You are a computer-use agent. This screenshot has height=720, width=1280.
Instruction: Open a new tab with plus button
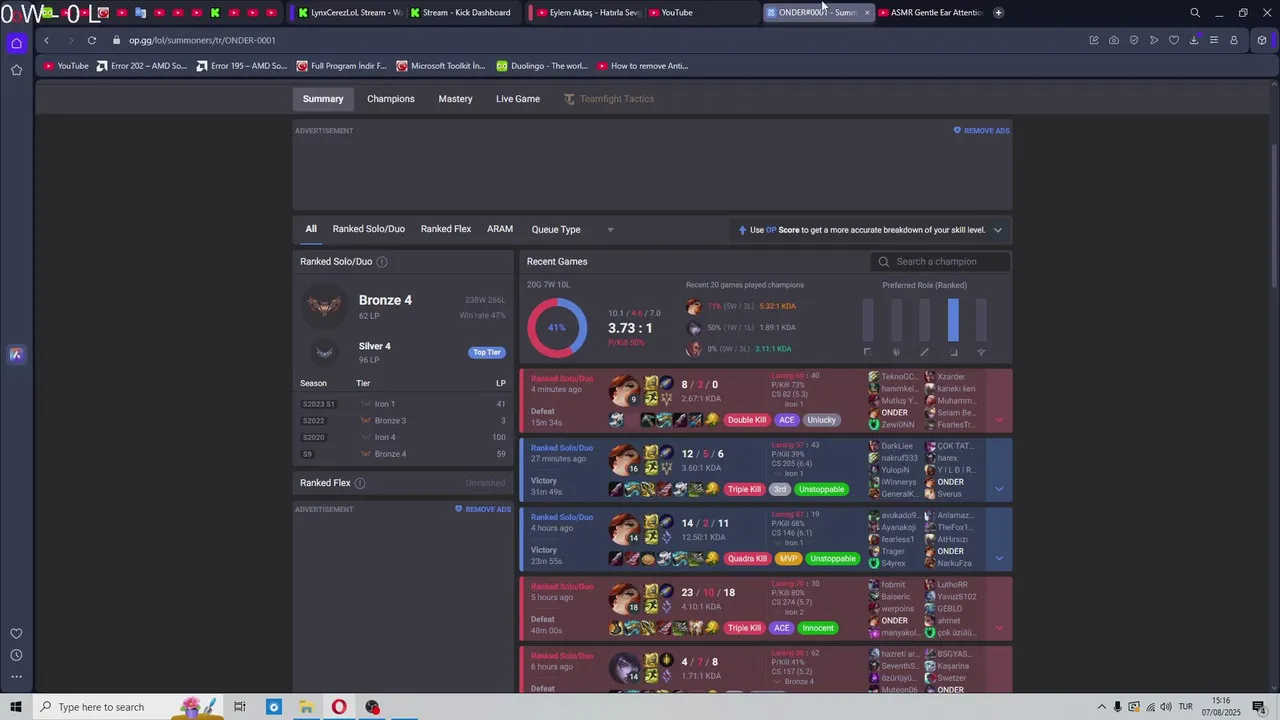tap(998, 13)
